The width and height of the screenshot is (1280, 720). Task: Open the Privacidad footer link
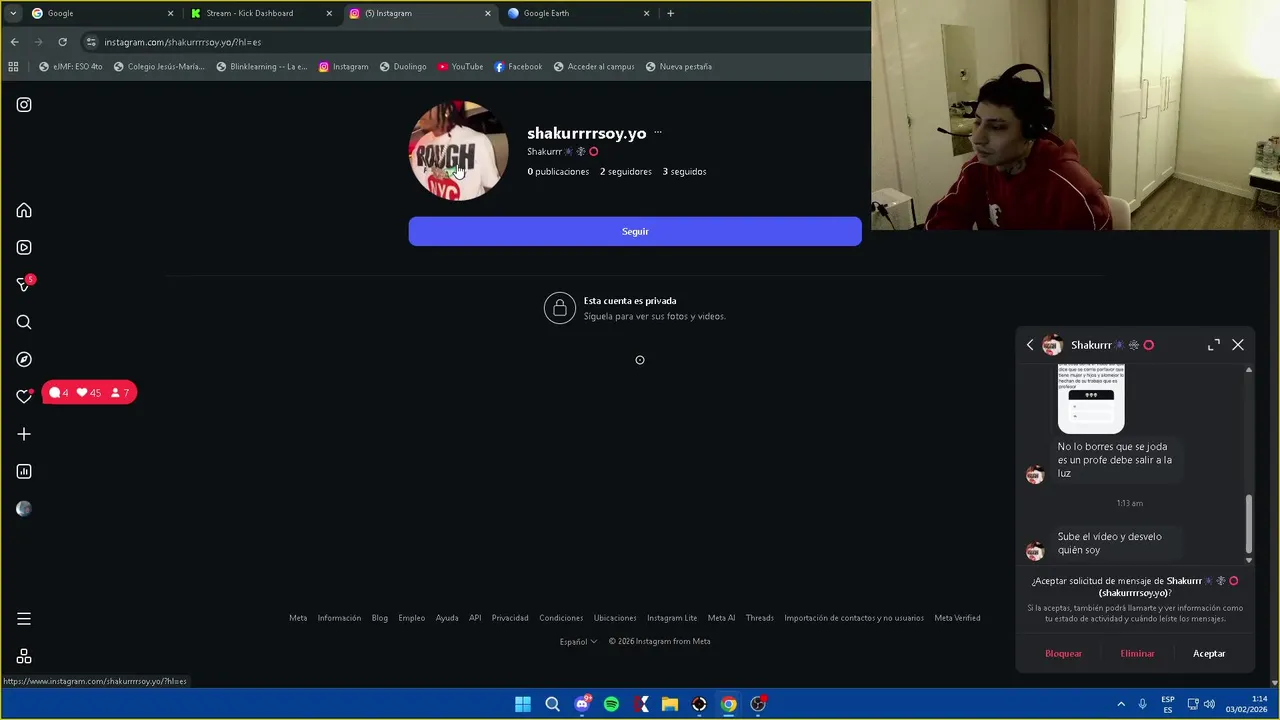click(x=510, y=618)
